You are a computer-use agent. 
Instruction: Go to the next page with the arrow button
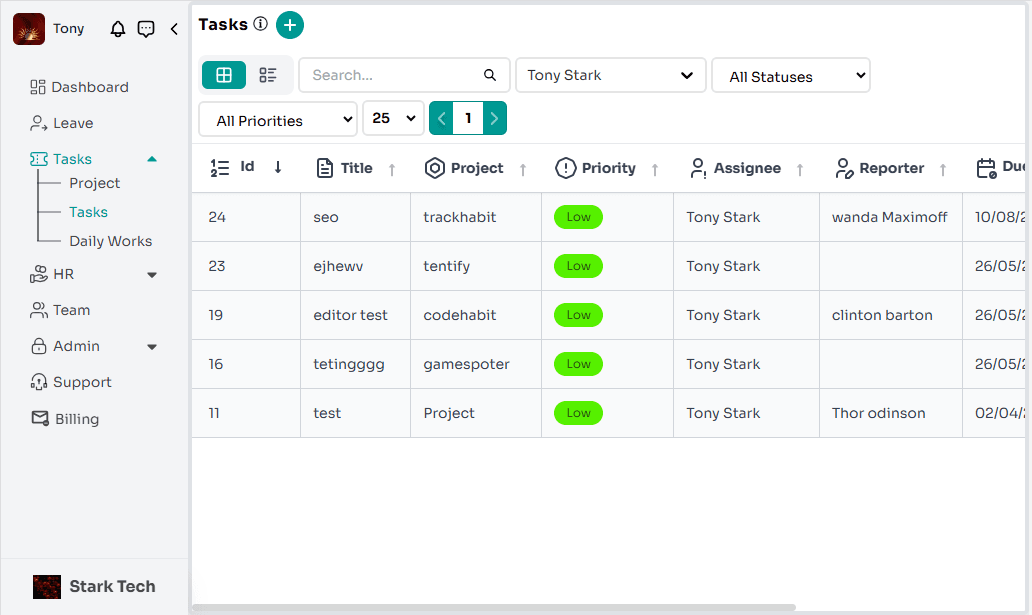494,117
